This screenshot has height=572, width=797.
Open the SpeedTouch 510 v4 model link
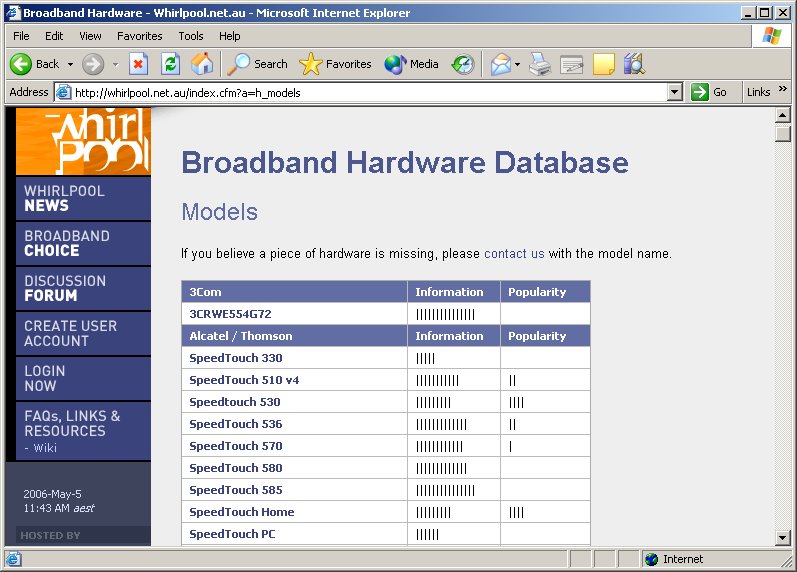(x=244, y=380)
